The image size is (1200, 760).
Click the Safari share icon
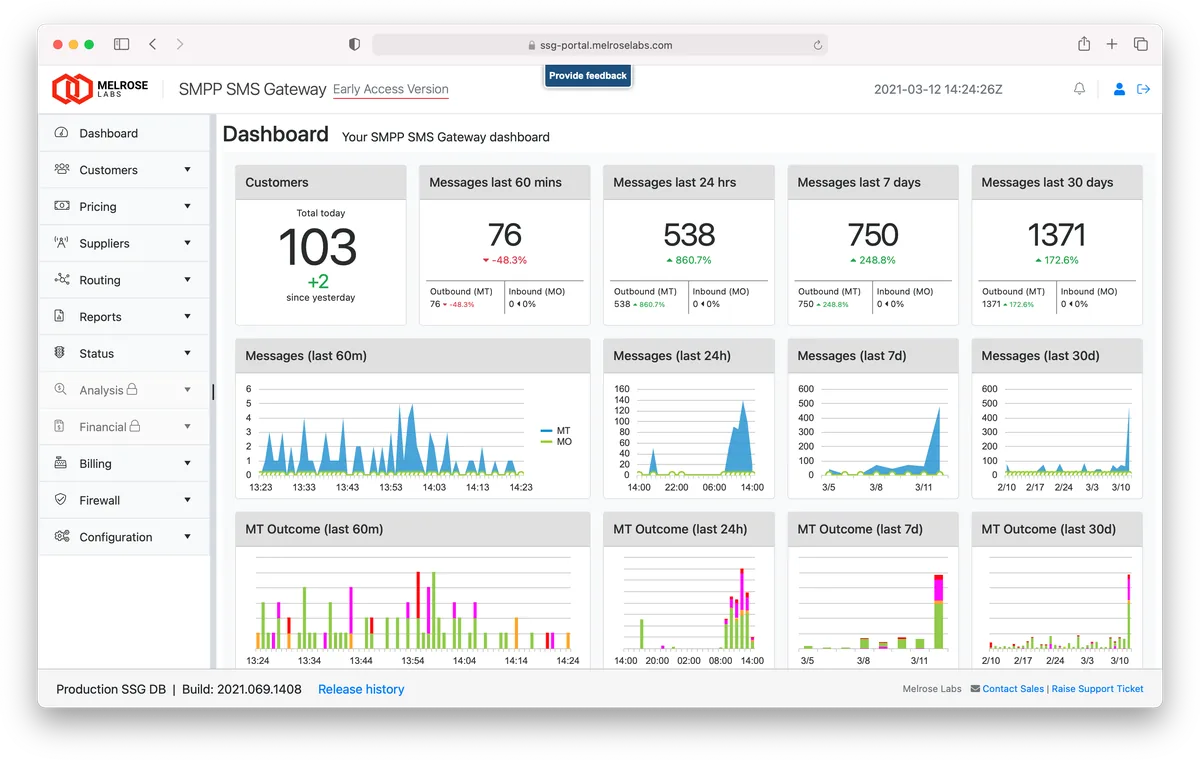(x=1084, y=44)
